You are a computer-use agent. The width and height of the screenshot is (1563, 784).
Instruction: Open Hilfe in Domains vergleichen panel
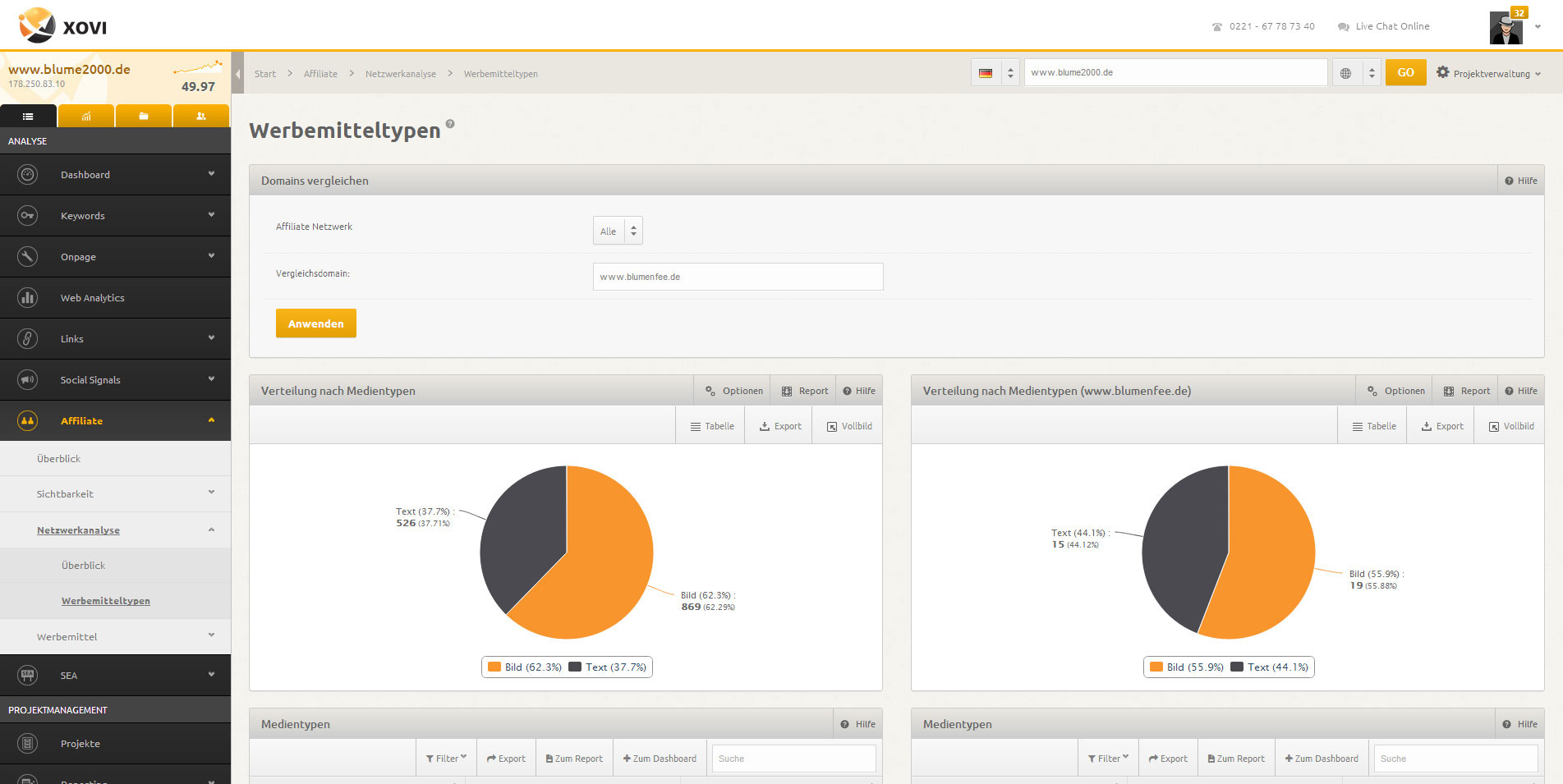click(x=1521, y=181)
